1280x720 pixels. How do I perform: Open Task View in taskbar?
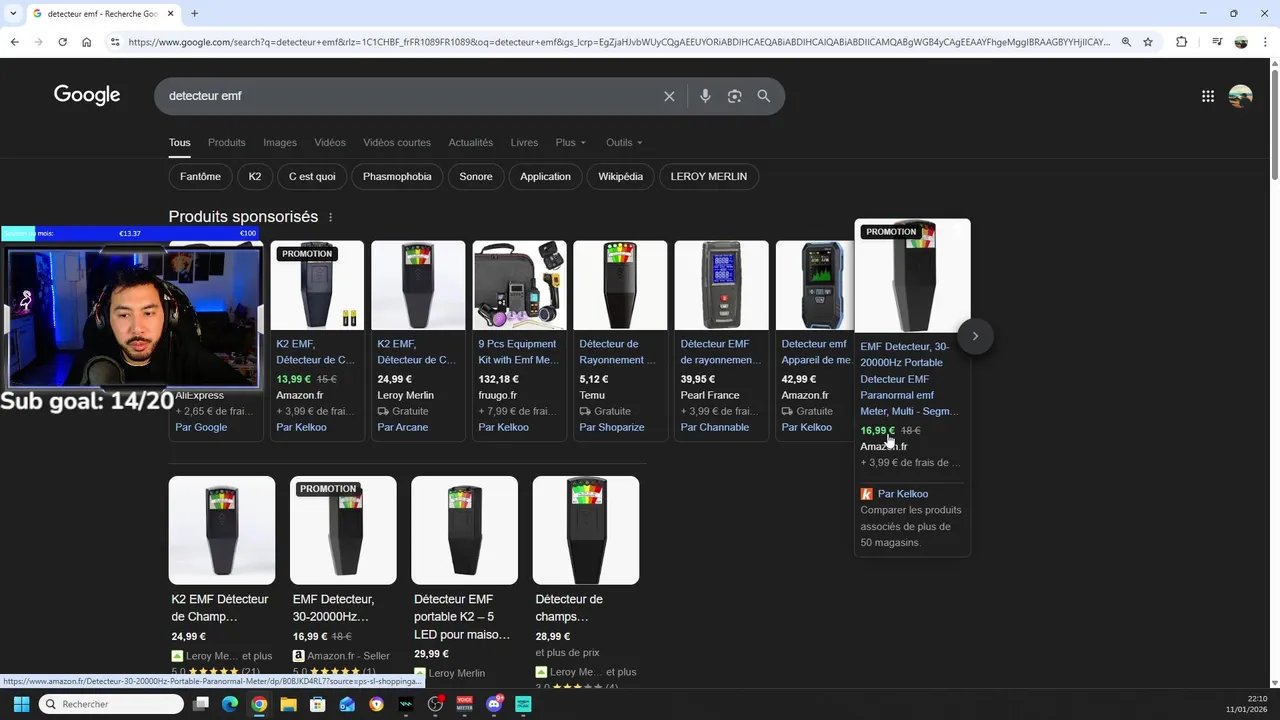(x=201, y=704)
